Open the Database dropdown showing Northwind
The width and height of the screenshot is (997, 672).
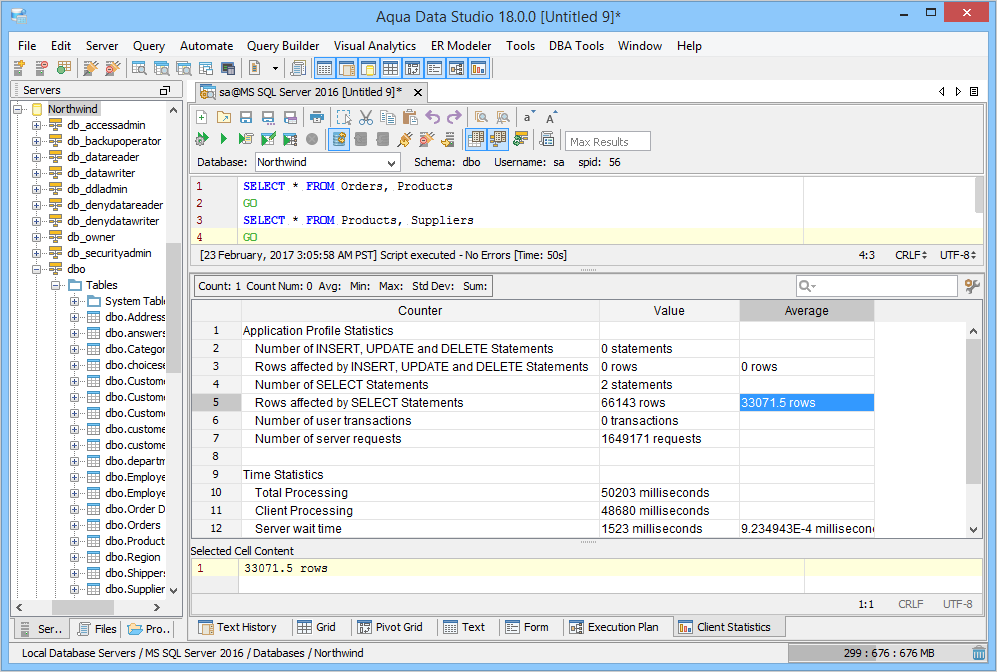pyautogui.click(x=326, y=162)
